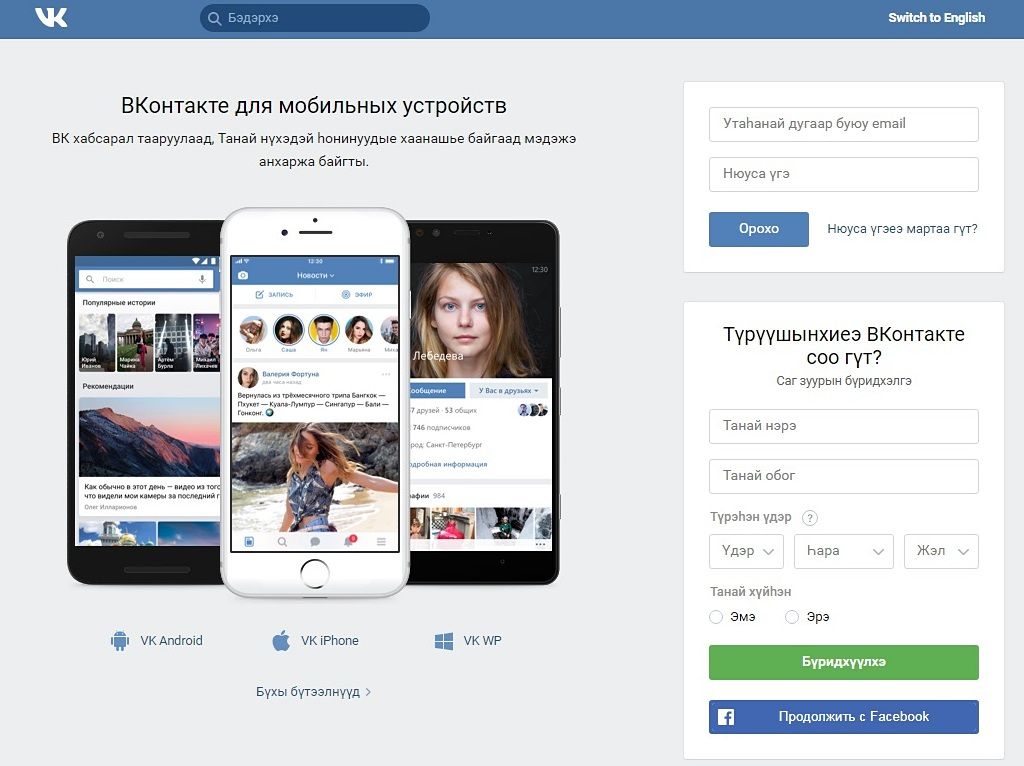Viewport: 1024px width, 766px height.
Task: Click the VK logo in header
Action: 51,18
